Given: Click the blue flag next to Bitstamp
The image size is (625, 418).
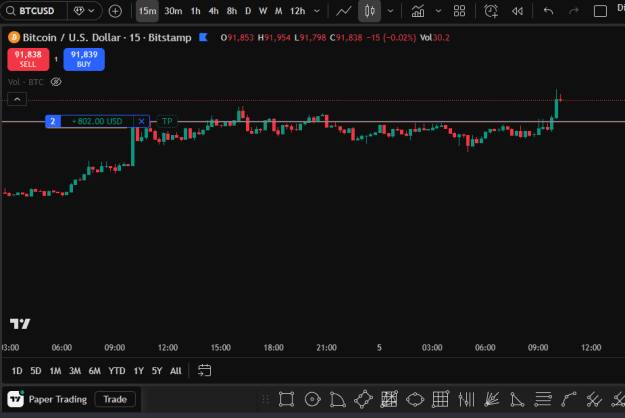Looking at the screenshot, I should click(203, 37).
